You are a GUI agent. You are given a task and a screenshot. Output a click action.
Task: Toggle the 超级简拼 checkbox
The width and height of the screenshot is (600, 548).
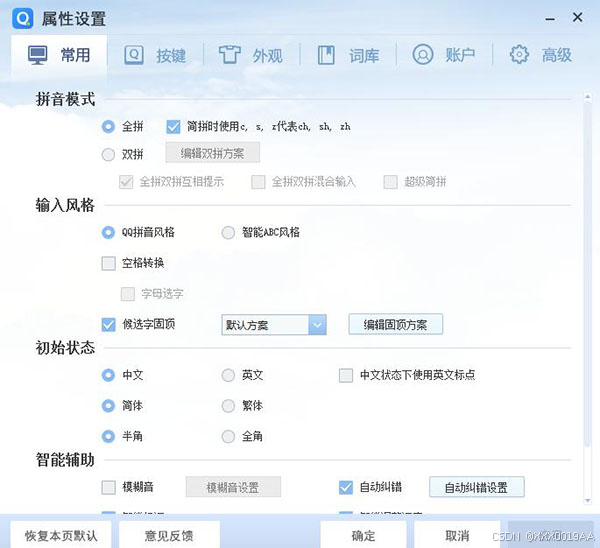(391, 182)
